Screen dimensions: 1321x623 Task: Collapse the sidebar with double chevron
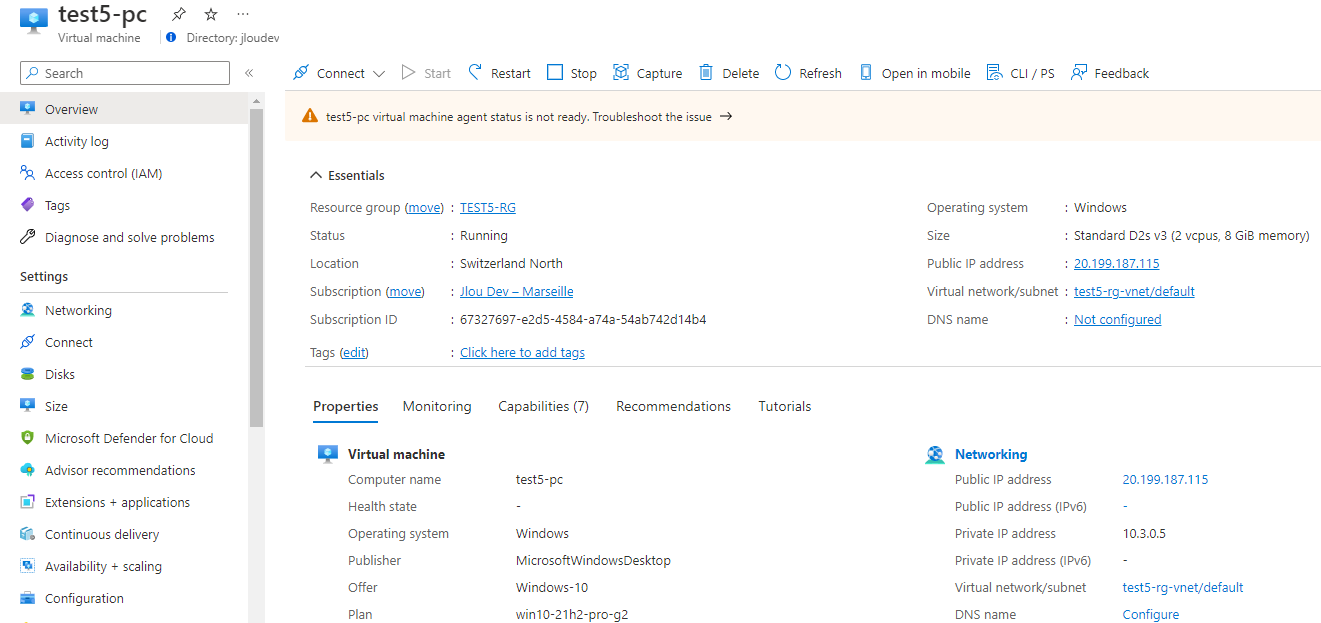pyautogui.click(x=249, y=73)
